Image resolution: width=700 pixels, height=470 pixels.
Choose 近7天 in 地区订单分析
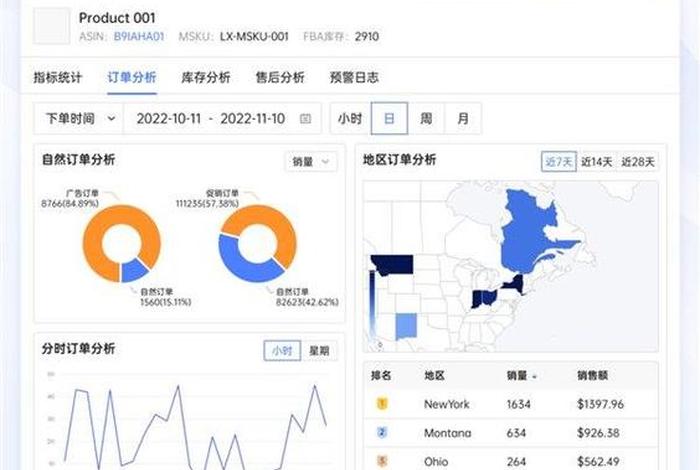[559, 162]
